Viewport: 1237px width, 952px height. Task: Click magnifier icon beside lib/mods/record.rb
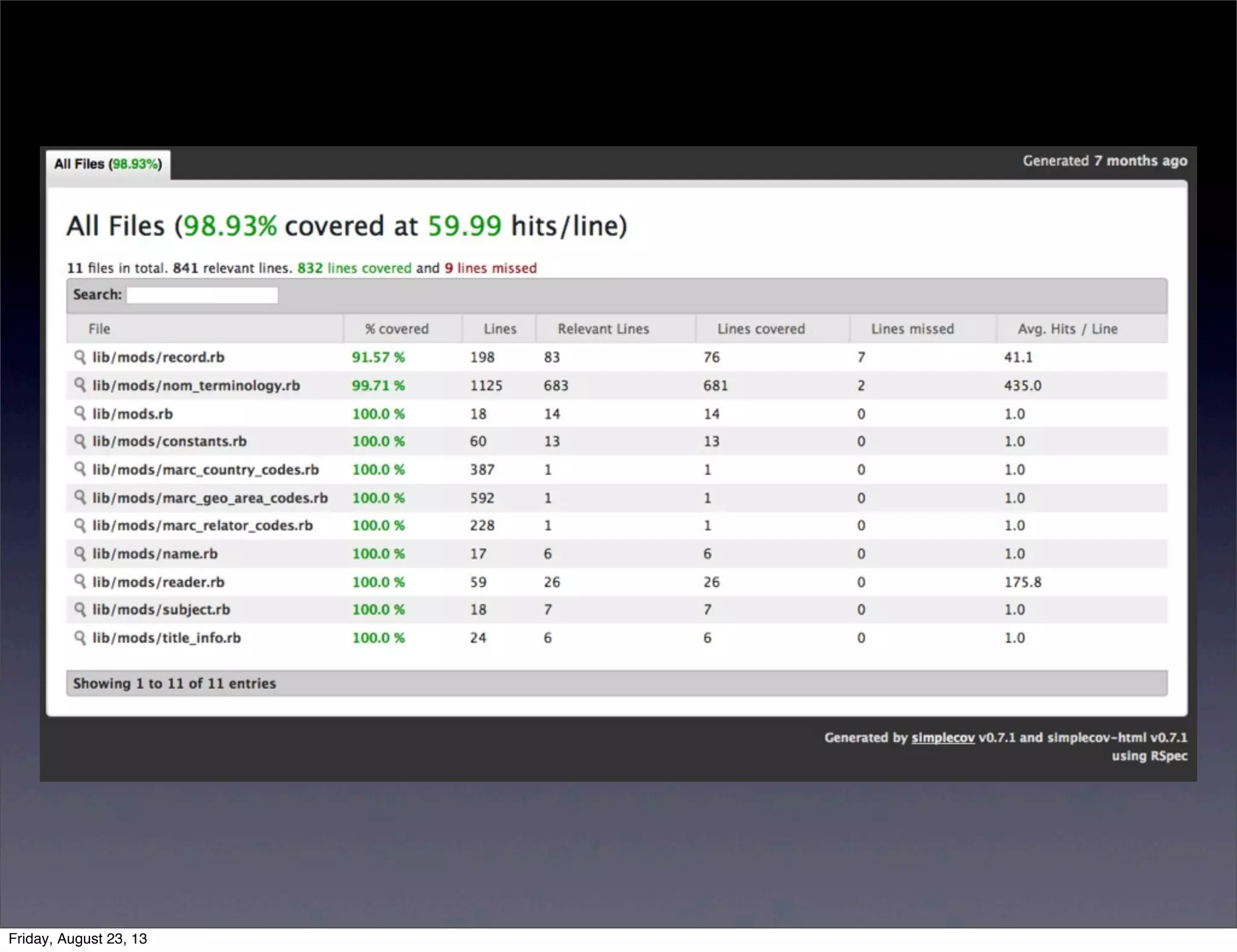(80, 357)
